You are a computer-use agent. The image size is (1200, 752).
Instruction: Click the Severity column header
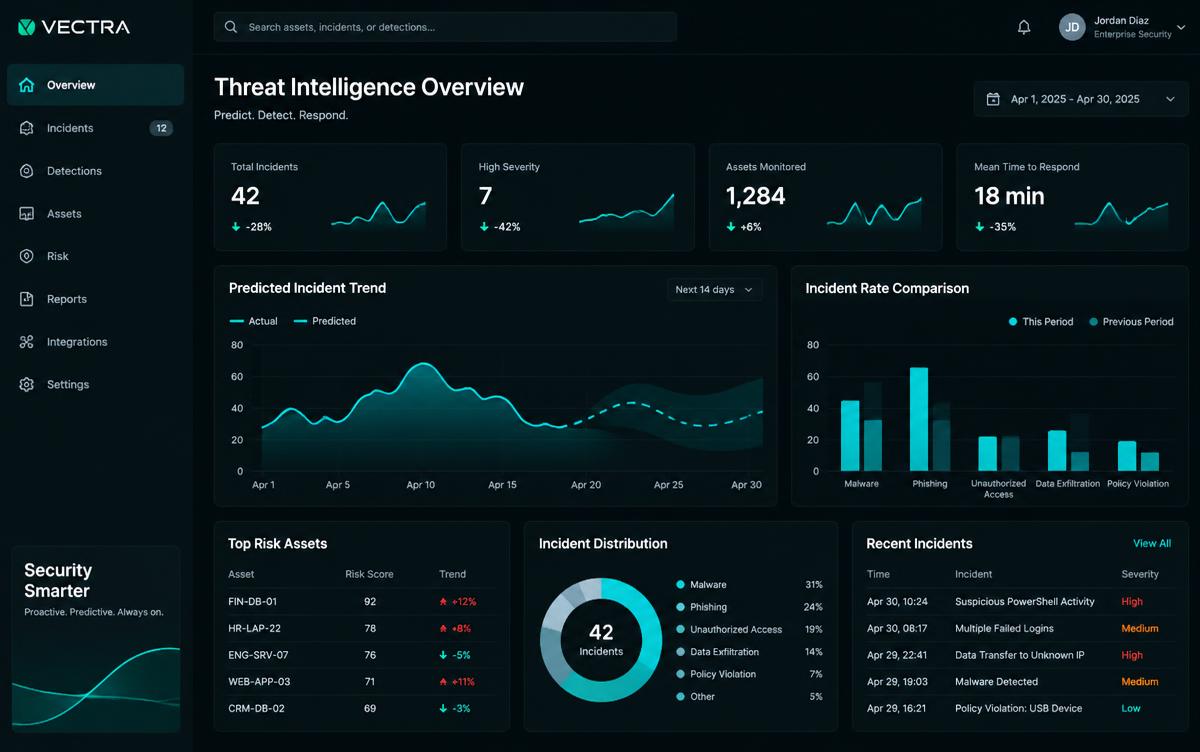click(x=1140, y=574)
